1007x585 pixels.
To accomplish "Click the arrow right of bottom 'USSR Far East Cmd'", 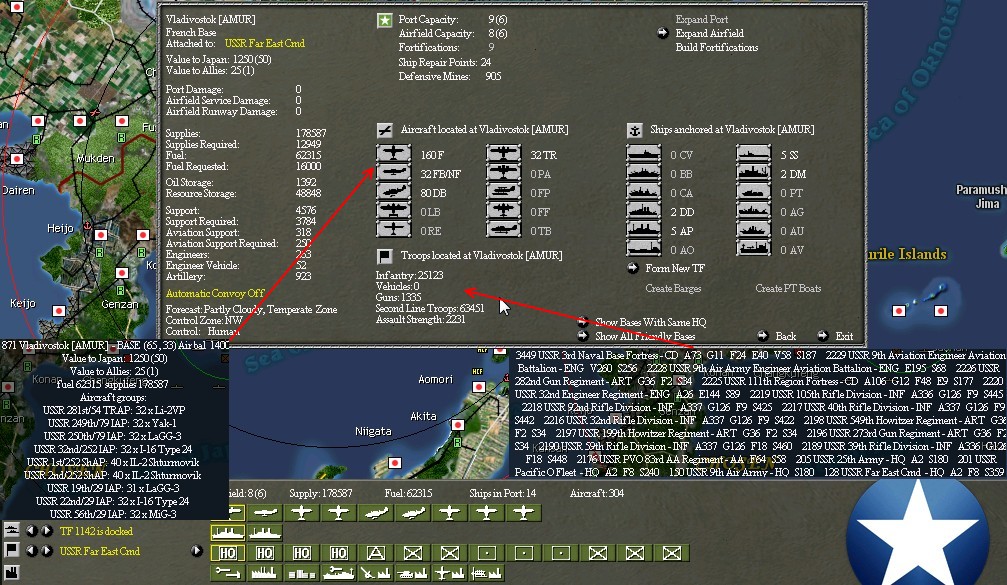I will (x=197, y=551).
